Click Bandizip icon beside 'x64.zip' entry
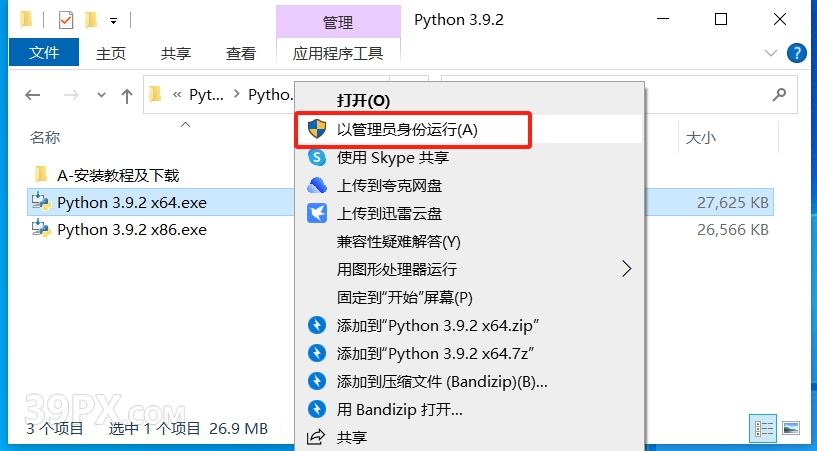 coord(317,325)
